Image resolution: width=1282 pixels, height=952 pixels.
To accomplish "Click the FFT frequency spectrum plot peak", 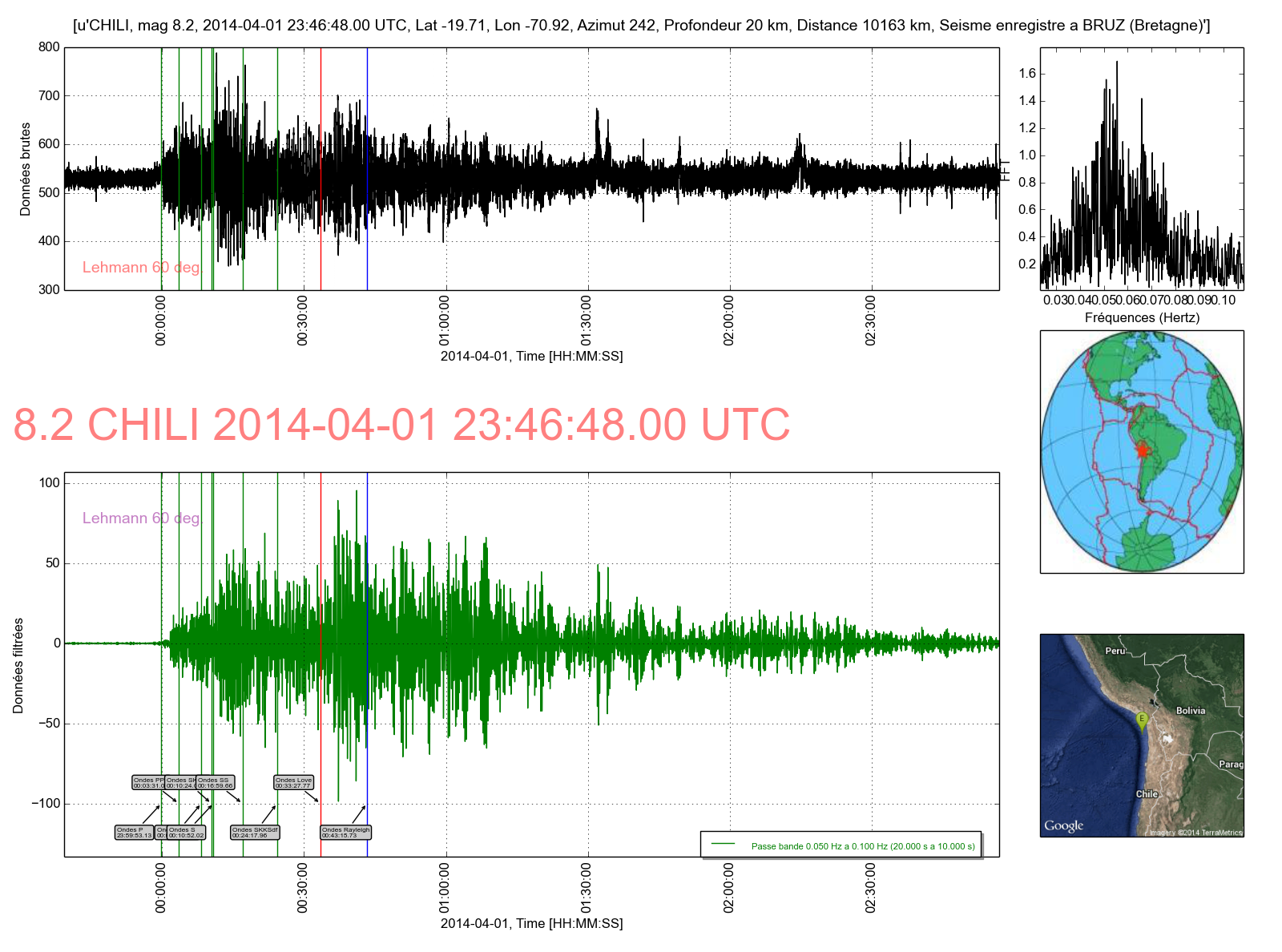I will [x=1116, y=64].
